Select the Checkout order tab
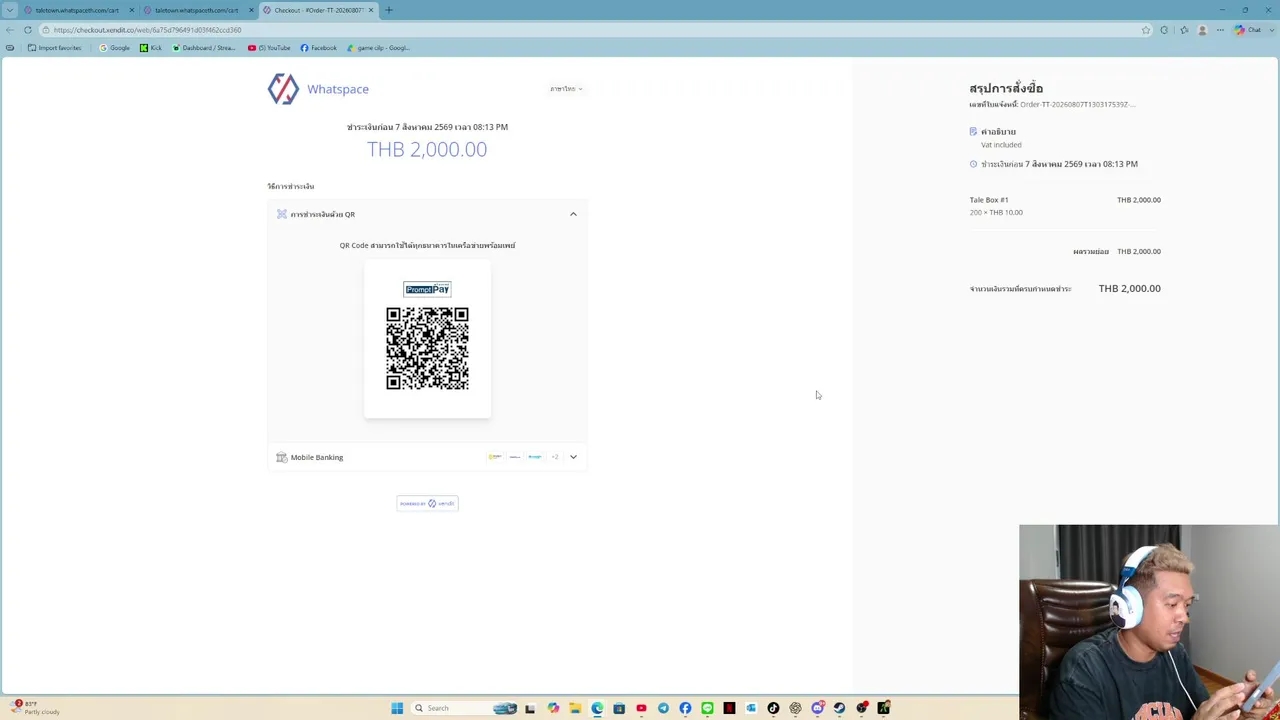This screenshot has width=1280, height=720. coord(318,10)
